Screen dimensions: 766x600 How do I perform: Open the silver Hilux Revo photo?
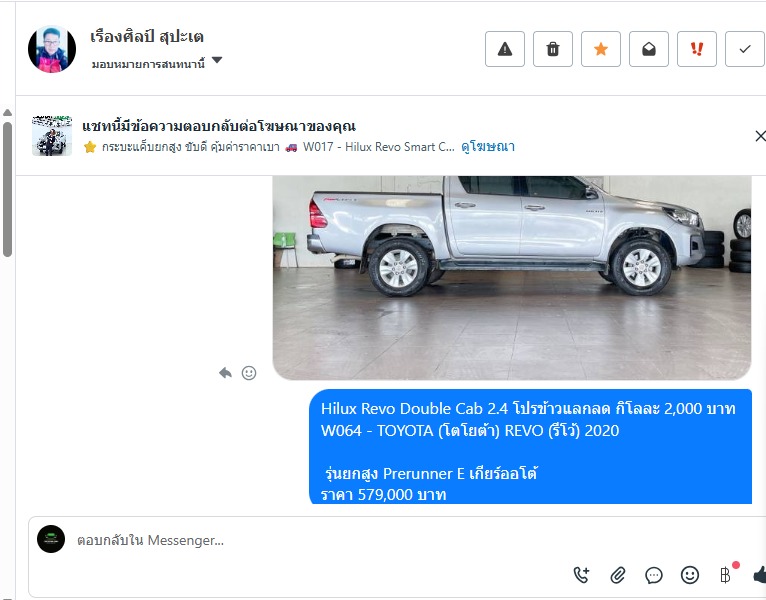[x=511, y=278]
